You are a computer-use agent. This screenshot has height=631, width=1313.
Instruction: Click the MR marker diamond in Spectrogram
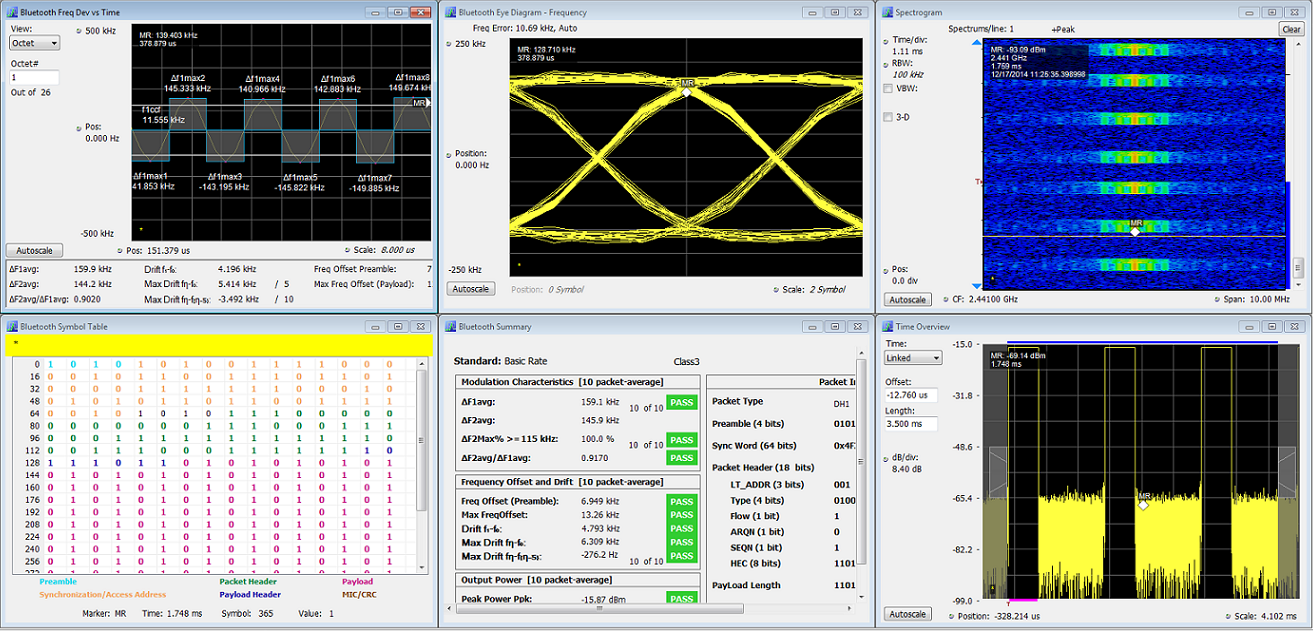tap(1135, 231)
